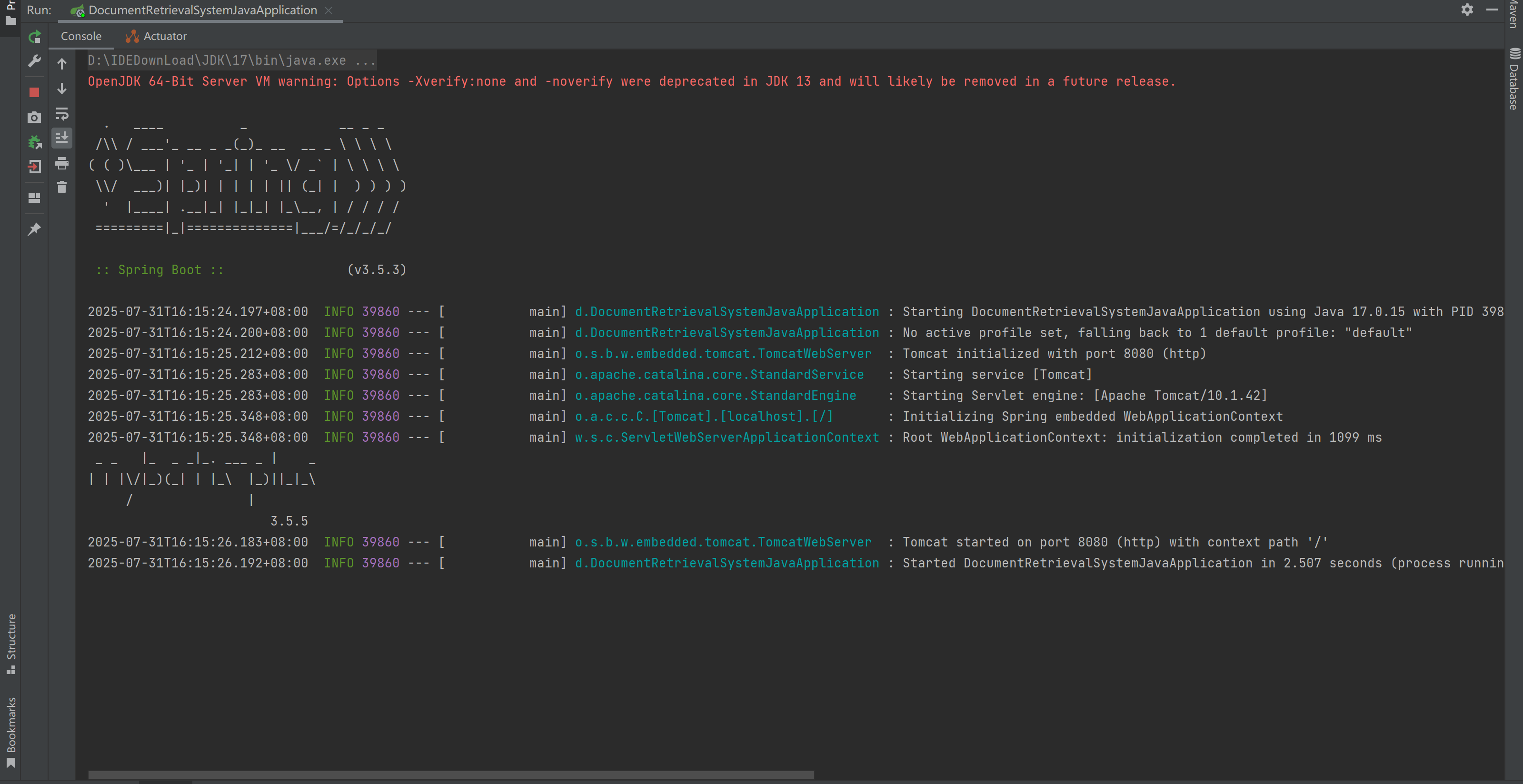Image resolution: width=1523 pixels, height=784 pixels.
Task: Hide the Run tool window with the minus icon
Action: pos(1492,10)
